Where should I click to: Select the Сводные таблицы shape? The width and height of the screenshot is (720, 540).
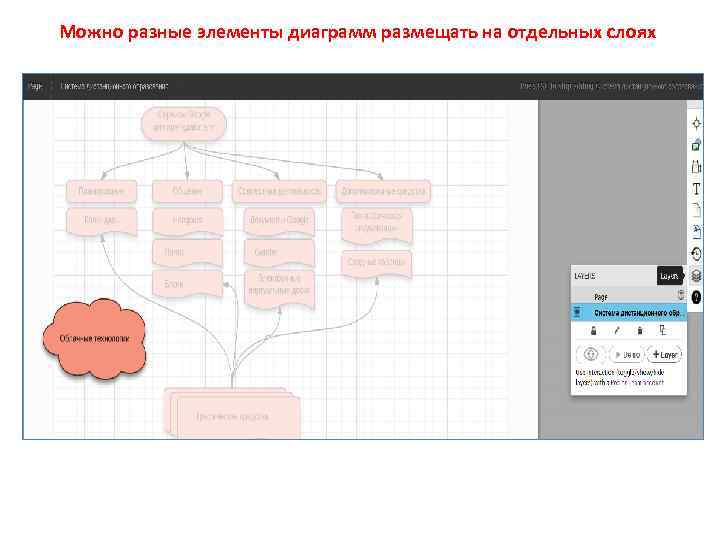[377, 264]
